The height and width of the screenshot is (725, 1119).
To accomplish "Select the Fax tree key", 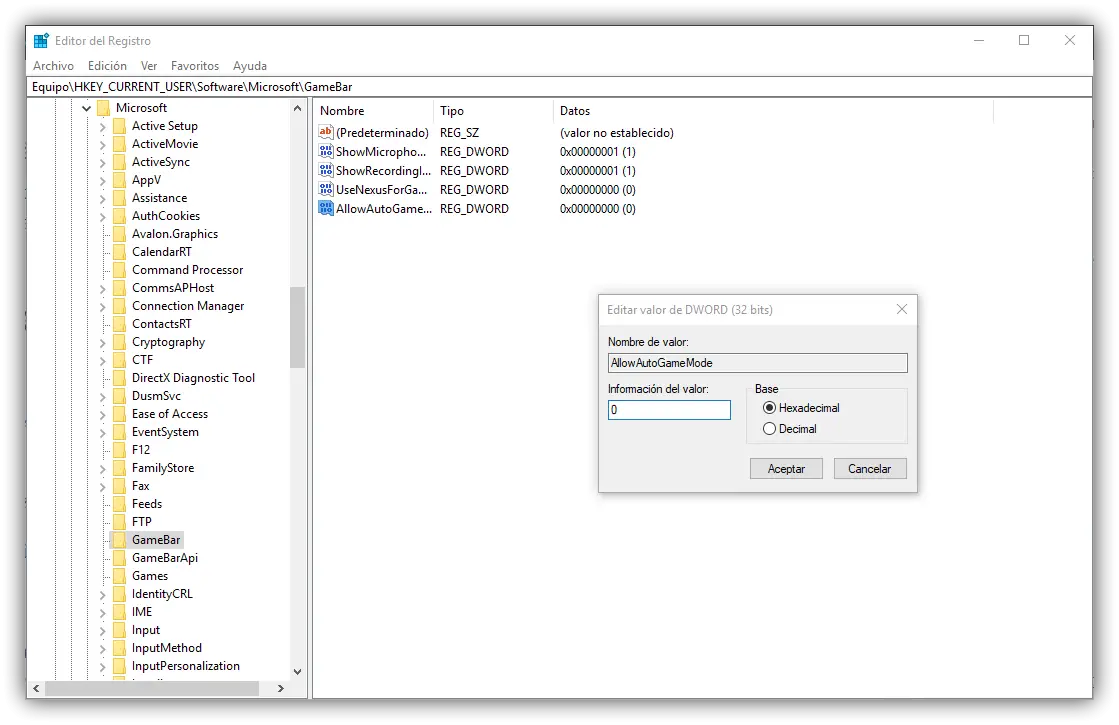I will click(x=141, y=486).
